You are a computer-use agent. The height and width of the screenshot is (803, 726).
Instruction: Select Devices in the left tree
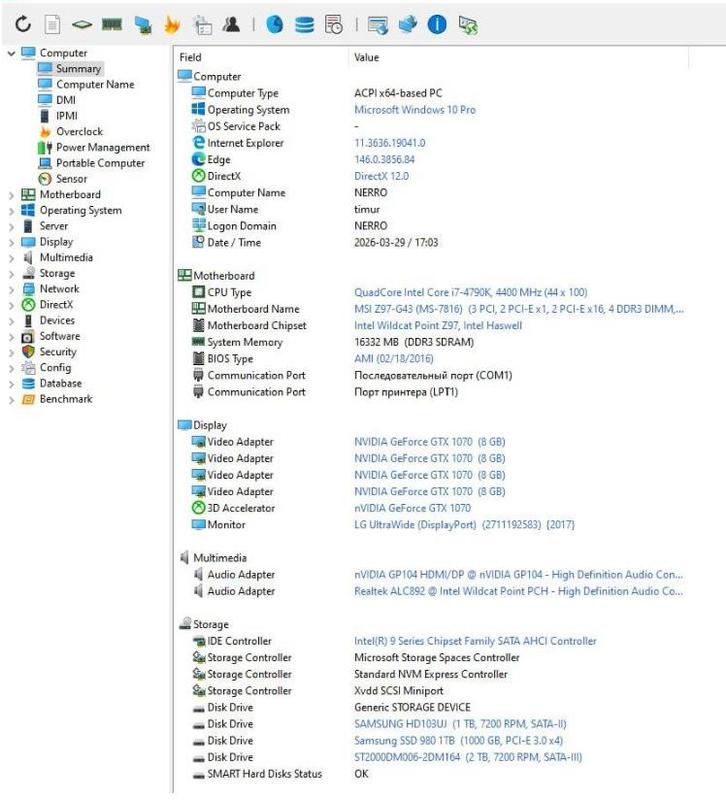click(57, 321)
